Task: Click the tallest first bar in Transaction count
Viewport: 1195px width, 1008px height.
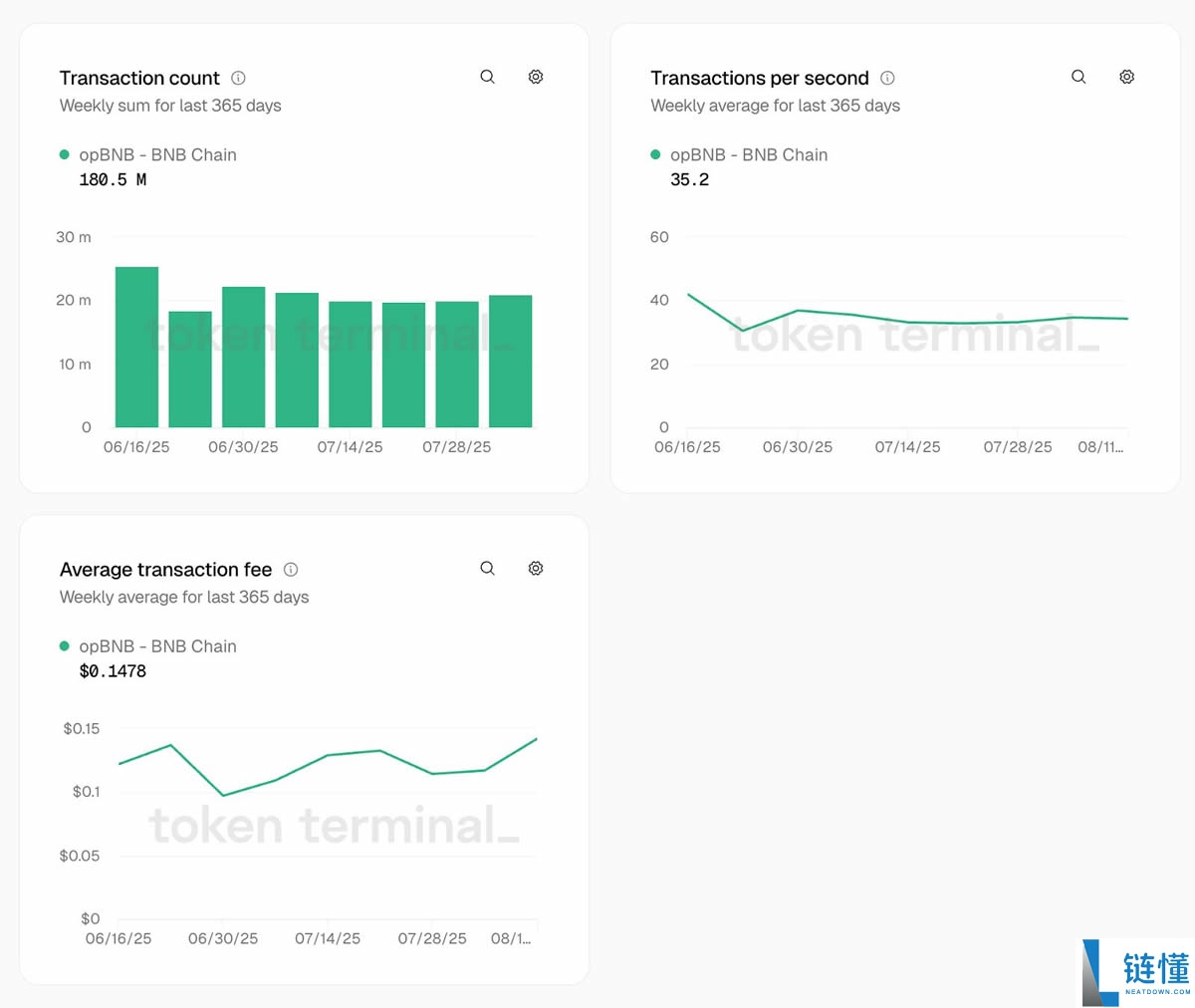Action: 136,347
